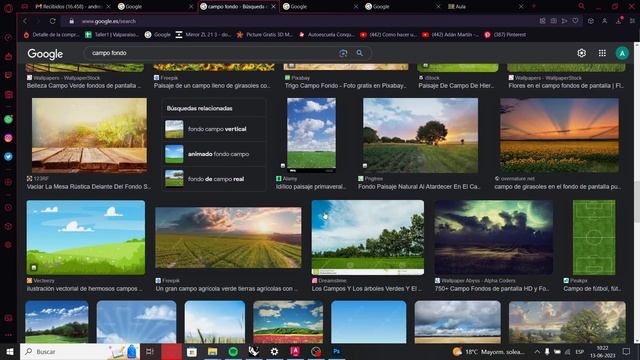
Task: Open the weather widget in taskbar
Action: tap(489, 351)
